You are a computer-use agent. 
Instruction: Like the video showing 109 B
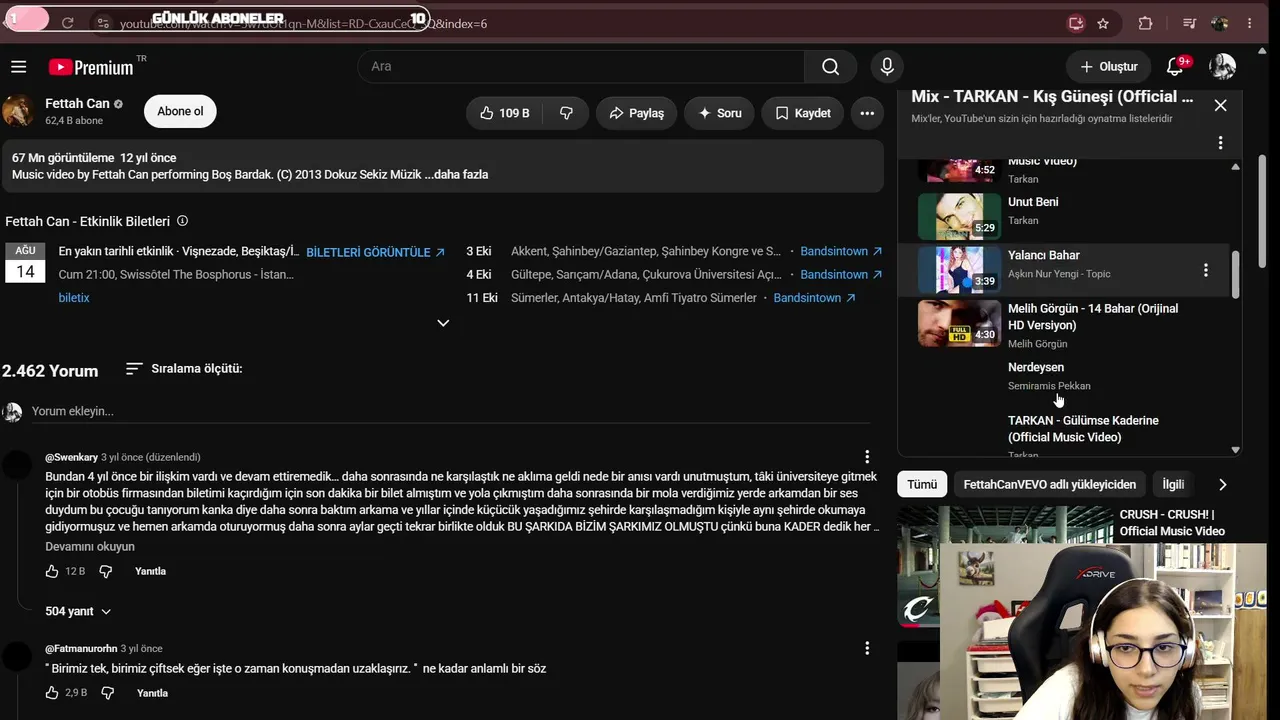click(x=504, y=113)
